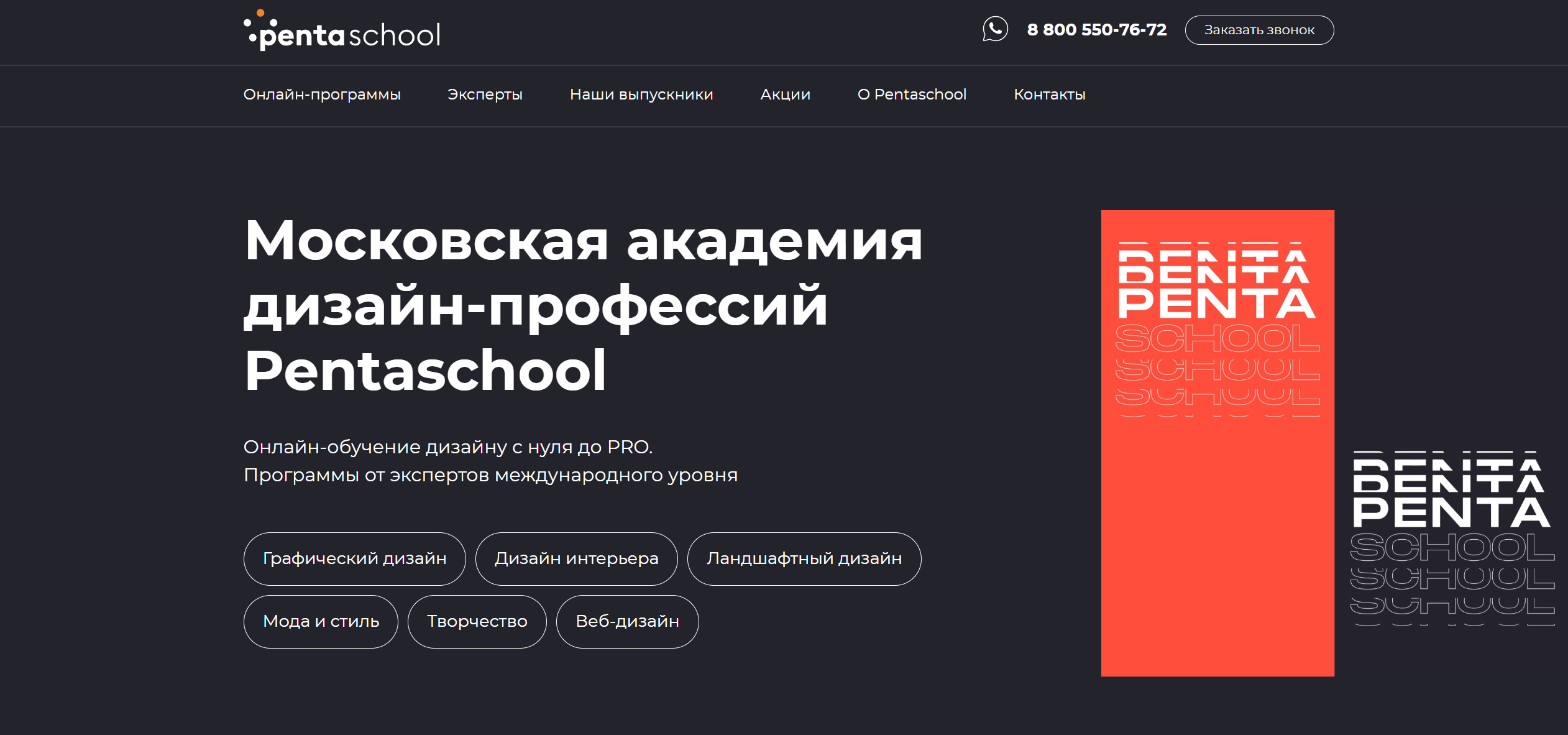Screen dimensions: 1568x735
Task: Select the Творчество category button
Action: 477,621
